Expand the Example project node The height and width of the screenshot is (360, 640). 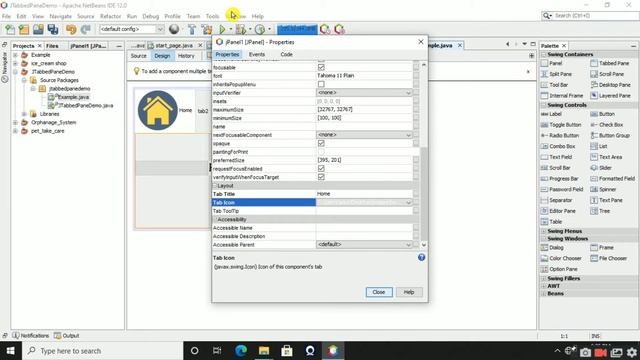[x=16, y=55]
